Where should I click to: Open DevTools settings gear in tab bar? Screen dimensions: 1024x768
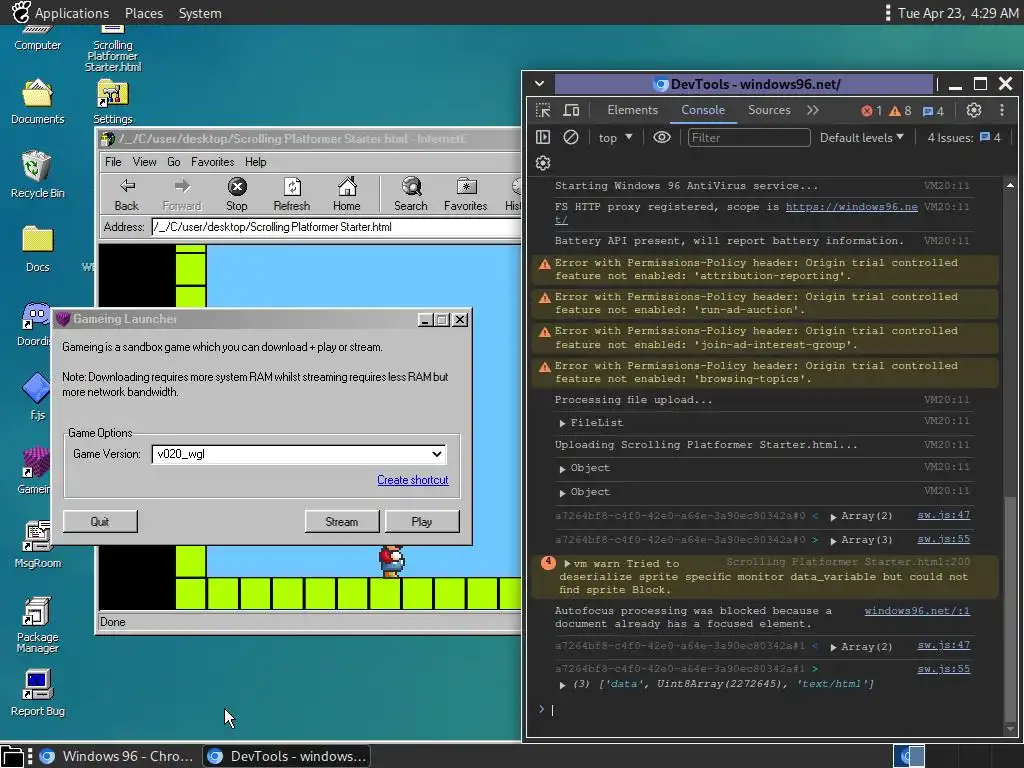coord(974,110)
